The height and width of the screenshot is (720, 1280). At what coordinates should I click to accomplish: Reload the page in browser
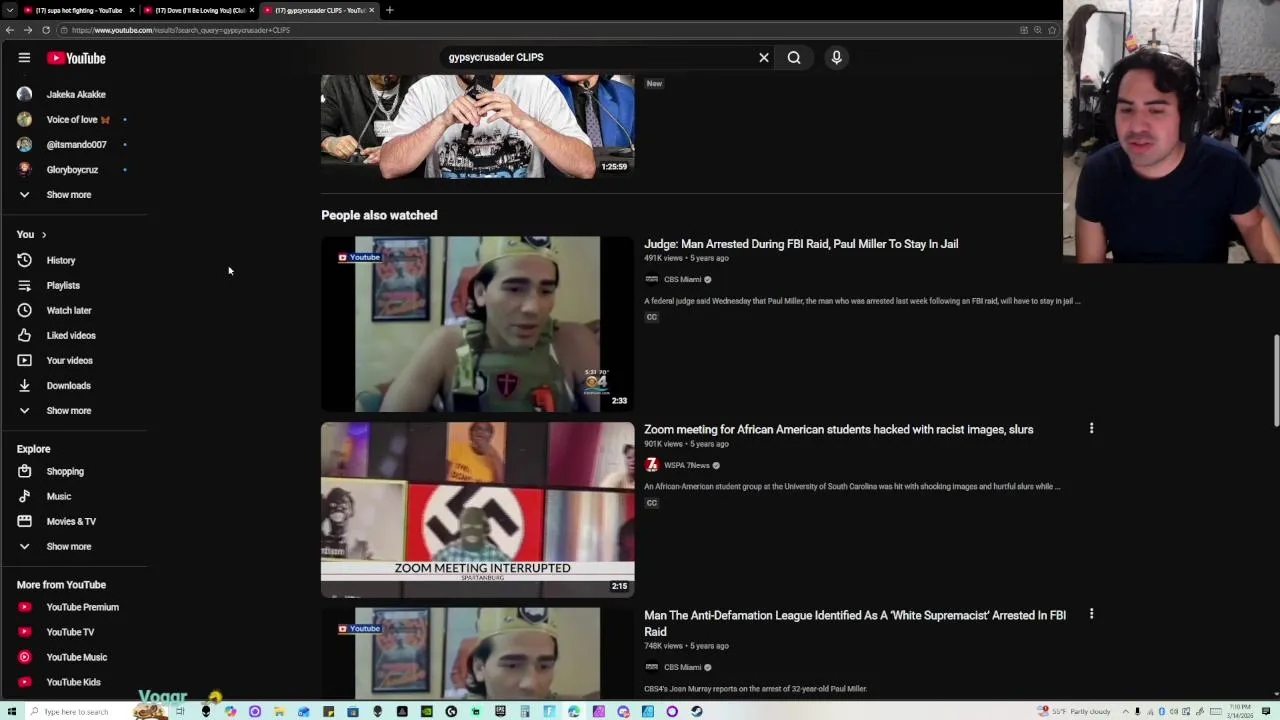point(46,30)
